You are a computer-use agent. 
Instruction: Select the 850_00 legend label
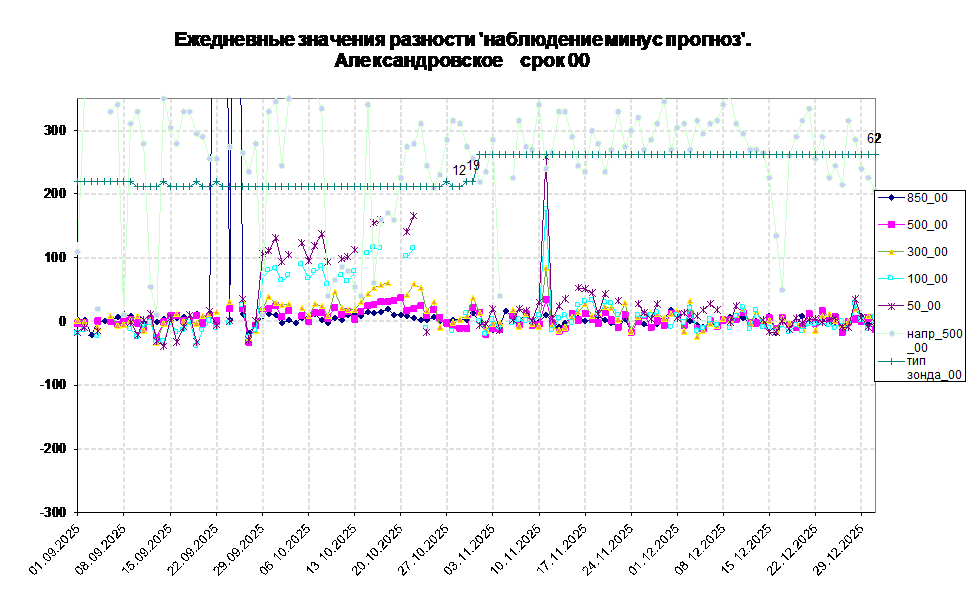(927, 198)
